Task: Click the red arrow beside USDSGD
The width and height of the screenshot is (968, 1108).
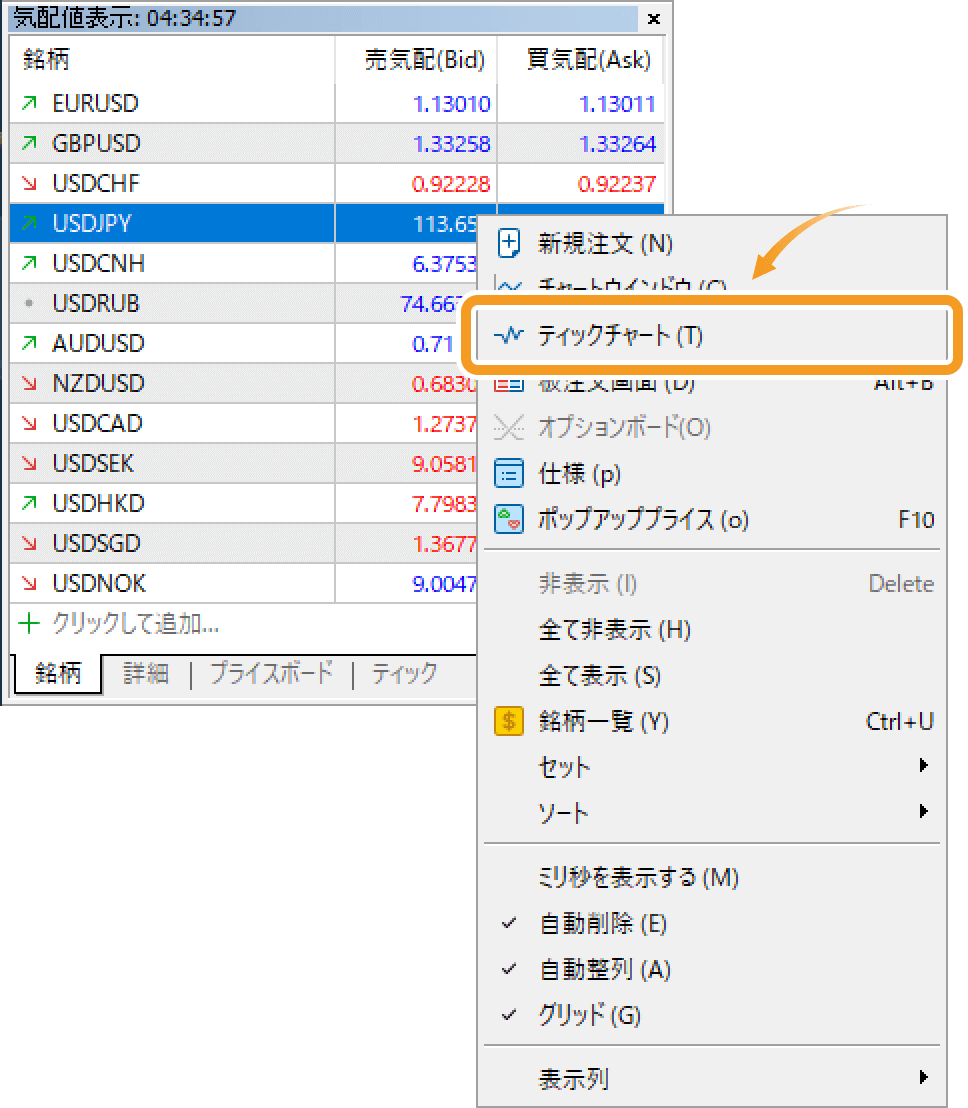Action: pos(29,543)
